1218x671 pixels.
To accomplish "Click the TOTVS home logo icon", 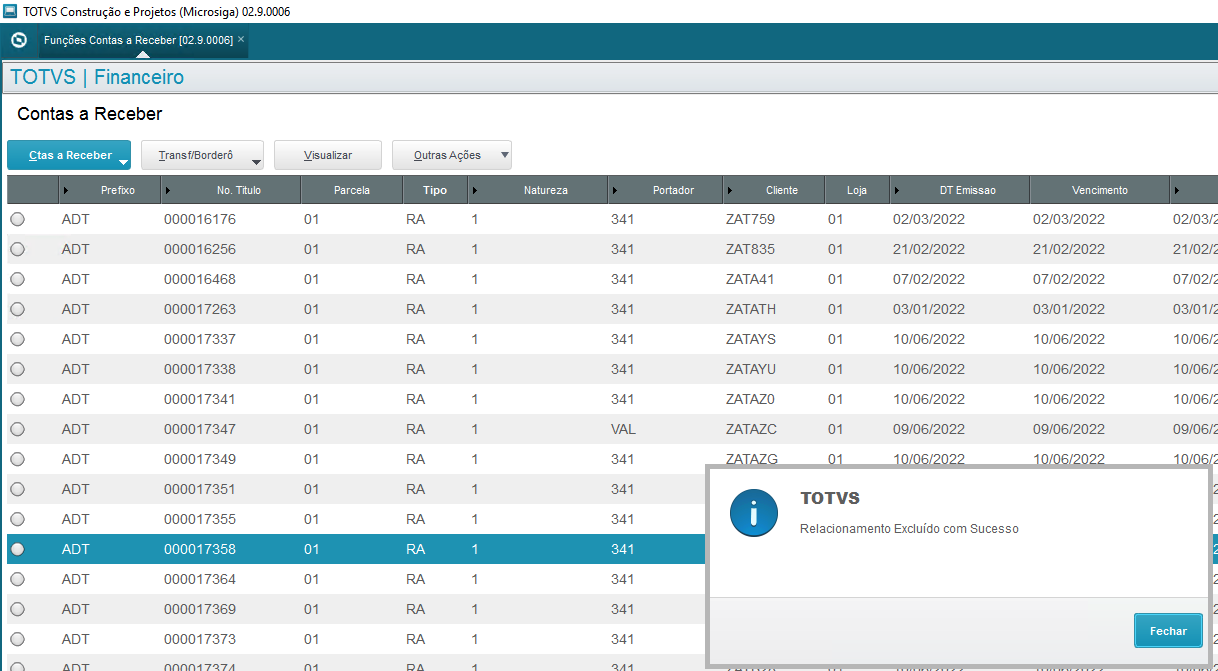I will (18, 40).
